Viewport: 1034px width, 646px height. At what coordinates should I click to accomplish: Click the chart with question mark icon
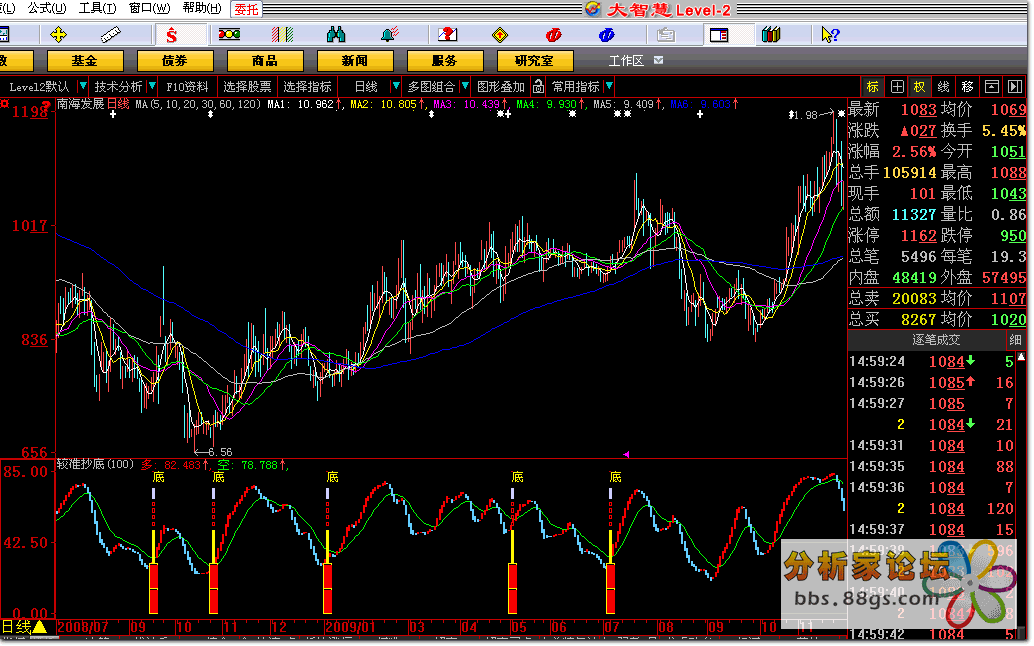[x=447, y=35]
